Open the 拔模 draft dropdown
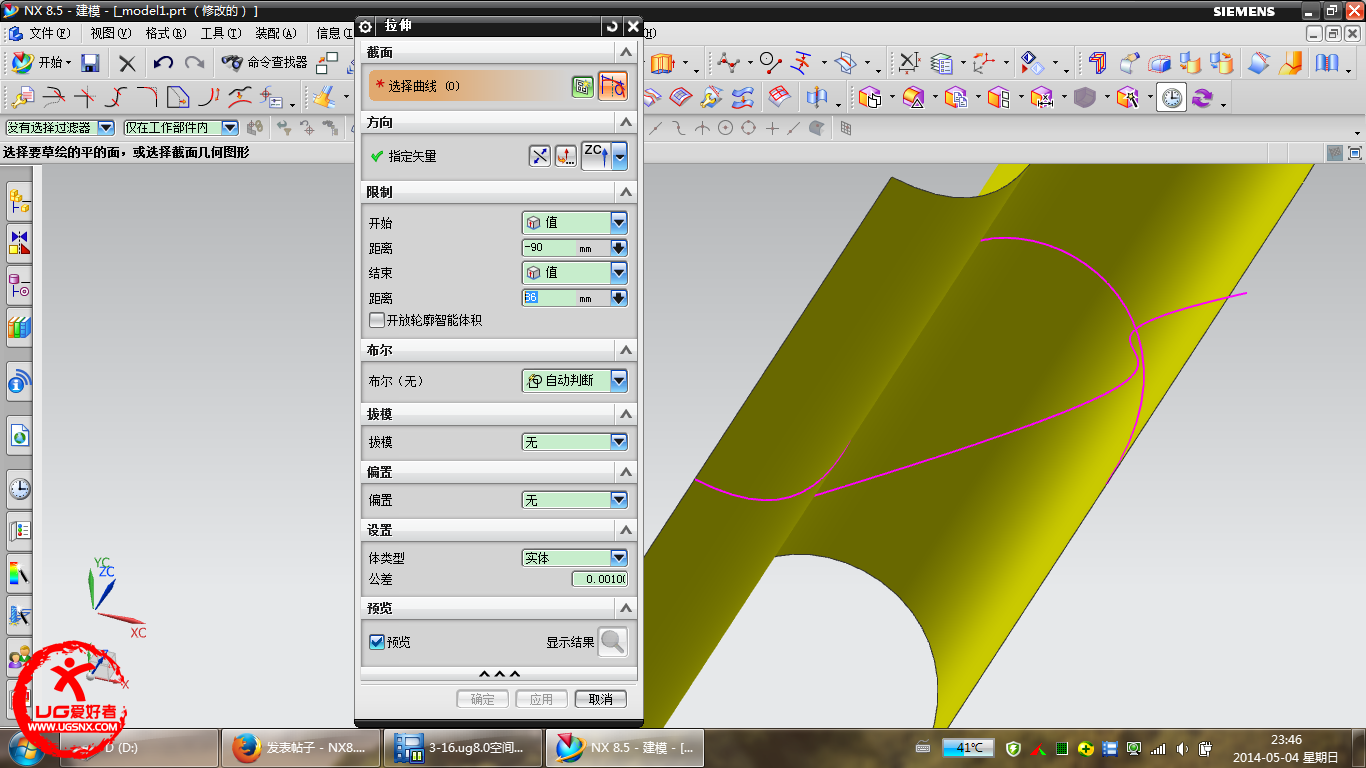1366x768 pixels. (x=575, y=441)
